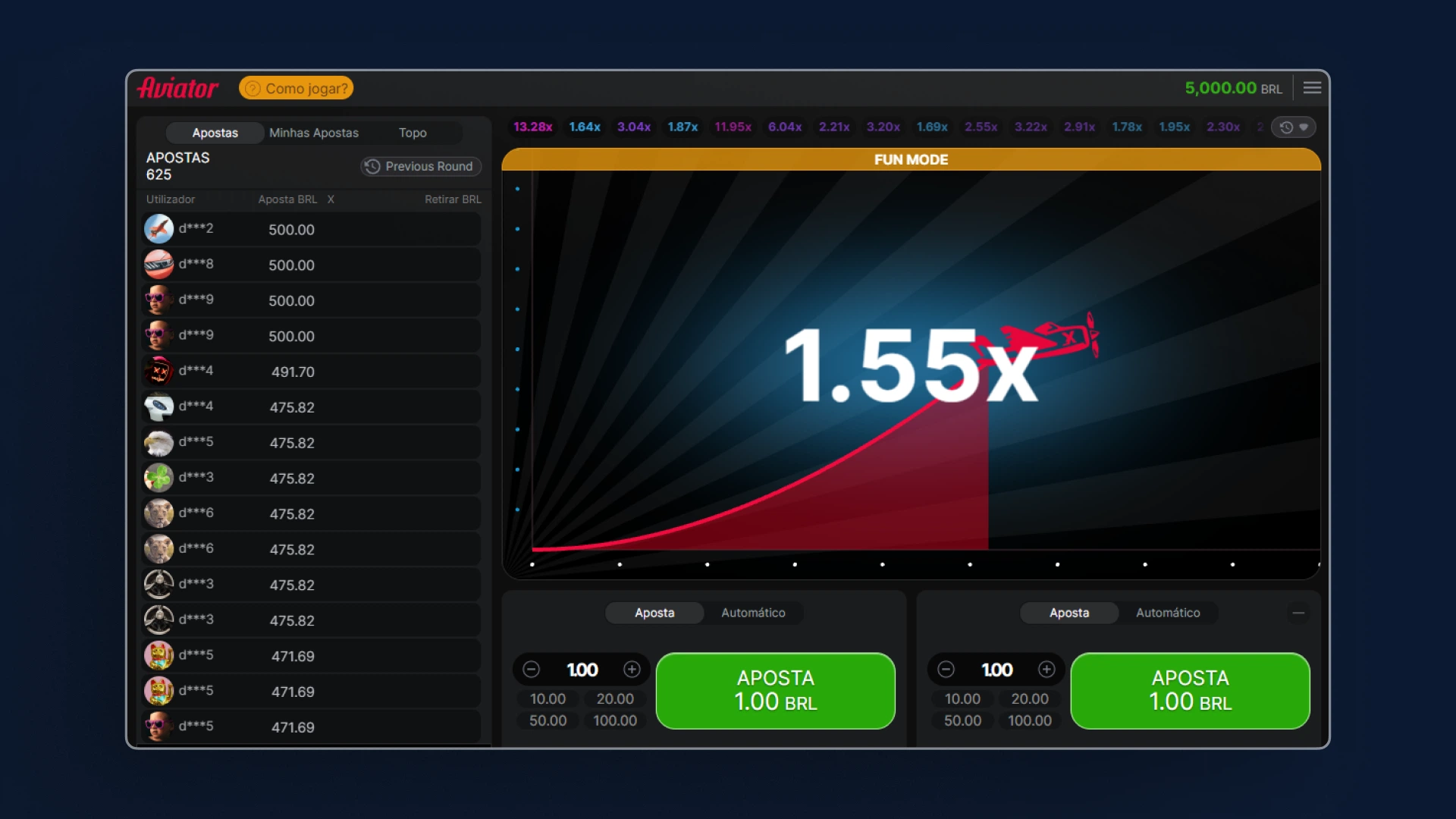Switch left panel to Automático mode
This screenshot has width=1456, height=819.
(752, 613)
